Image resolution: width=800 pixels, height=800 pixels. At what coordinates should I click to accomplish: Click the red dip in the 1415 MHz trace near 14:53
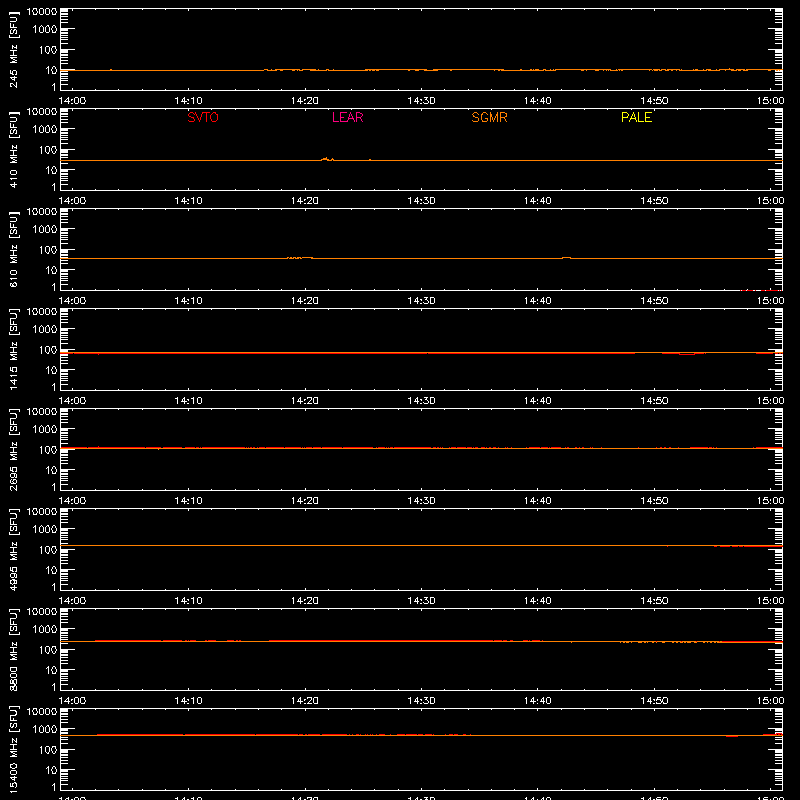click(x=687, y=354)
